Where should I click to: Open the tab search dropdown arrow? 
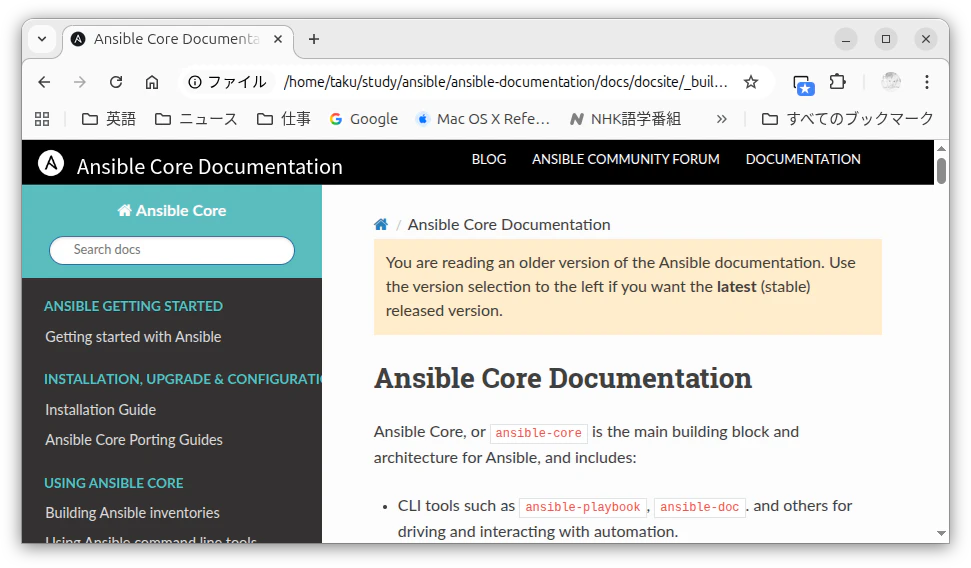42,39
